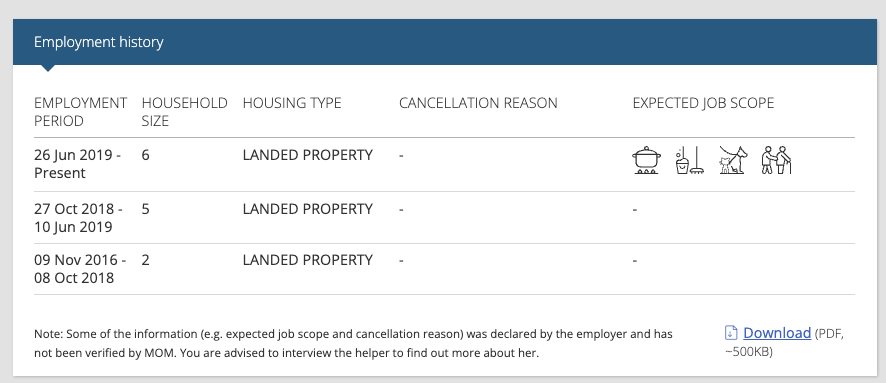Click household size 6 in first row
Image resolution: width=886 pixels, height=383 pixels.
(x=145, y=155)
